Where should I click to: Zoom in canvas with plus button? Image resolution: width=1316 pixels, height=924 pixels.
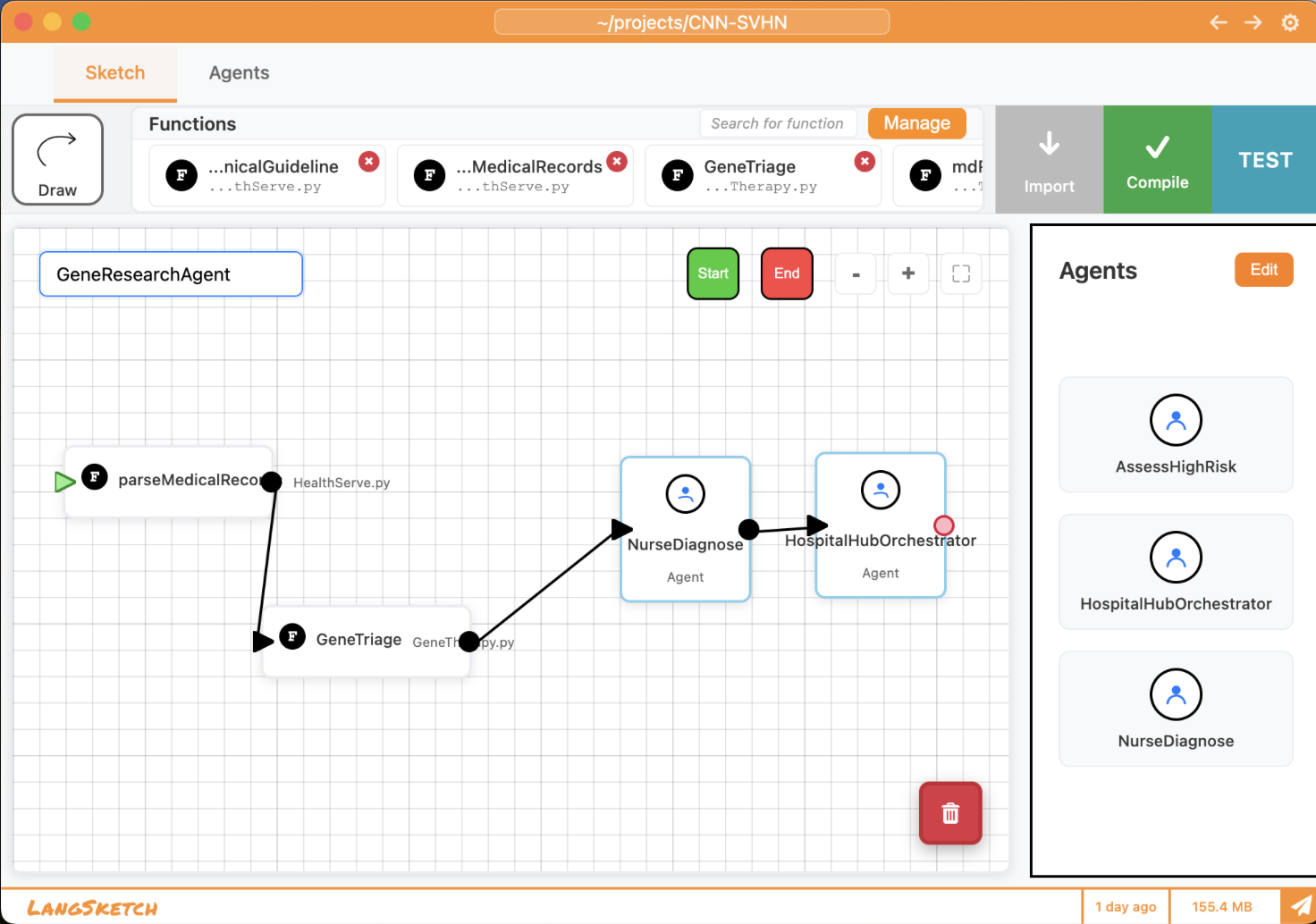(908, 273)
